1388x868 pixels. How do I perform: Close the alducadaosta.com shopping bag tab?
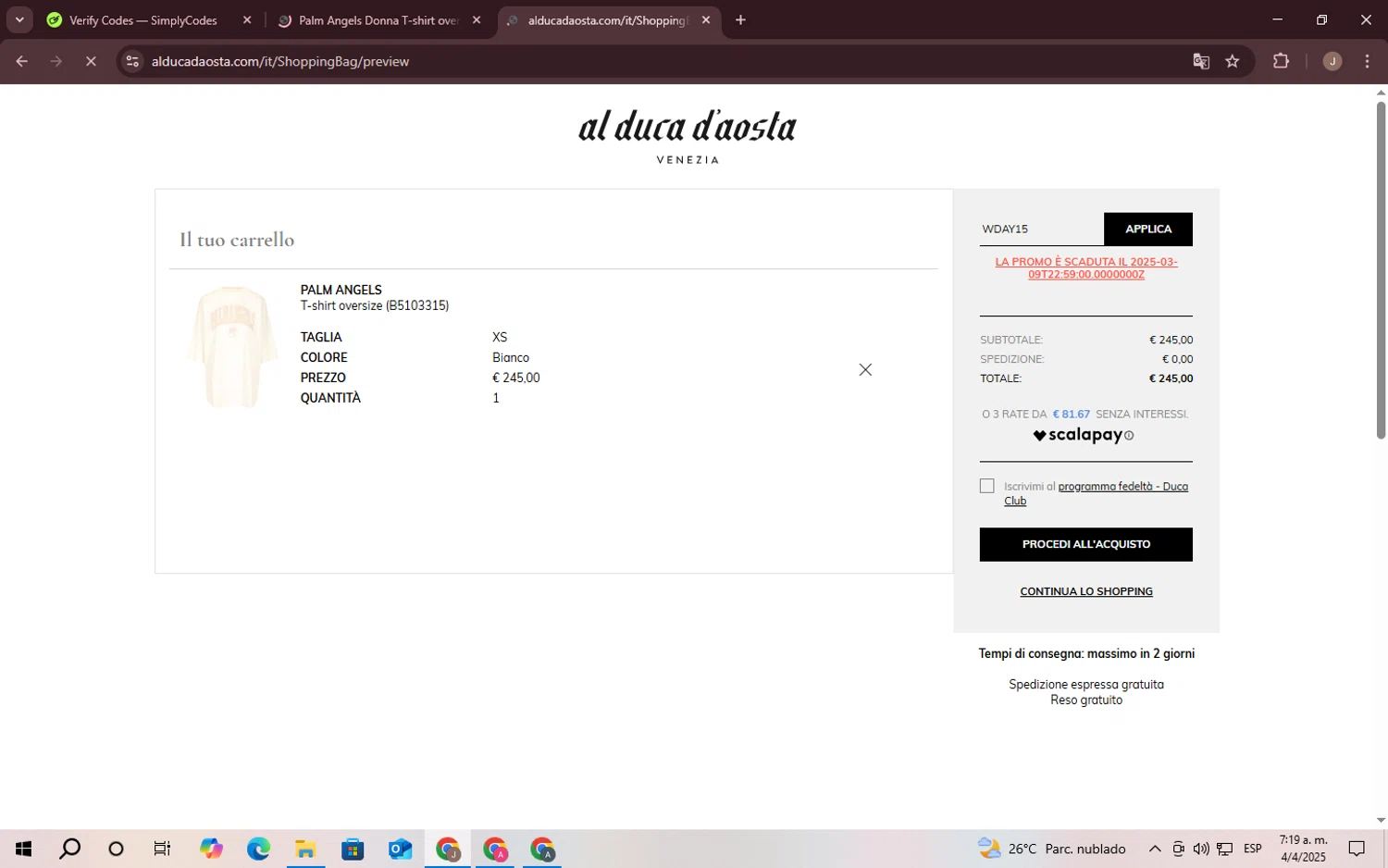click(x=706, y=20)
